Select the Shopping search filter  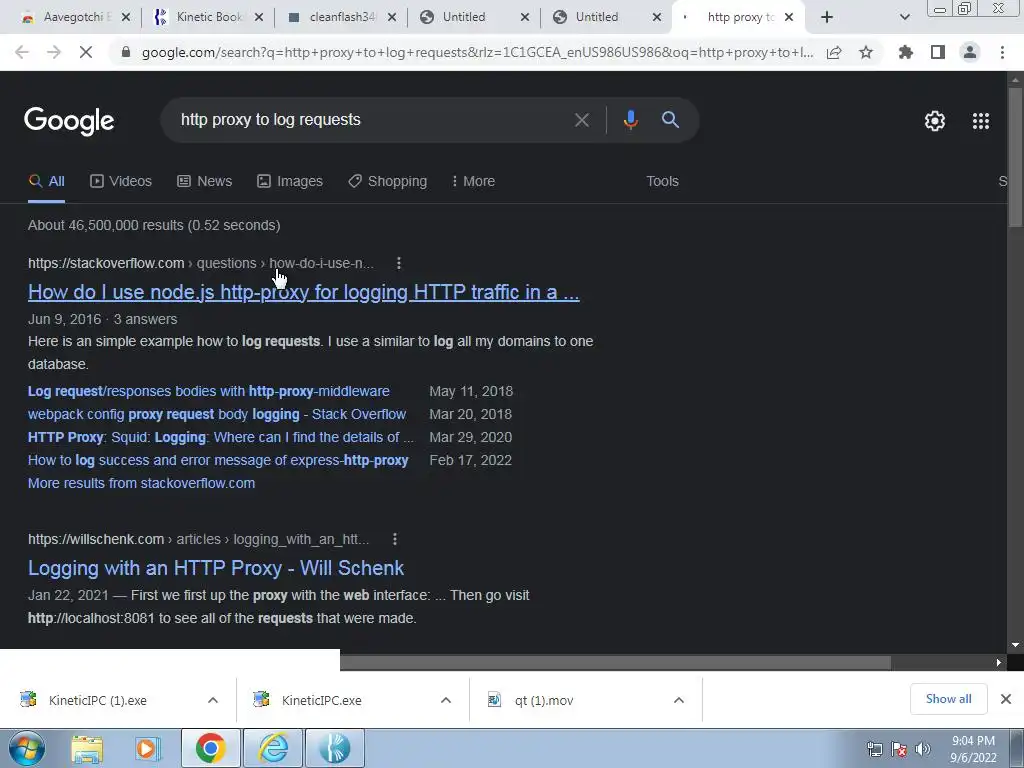click(x=387, y=182)
